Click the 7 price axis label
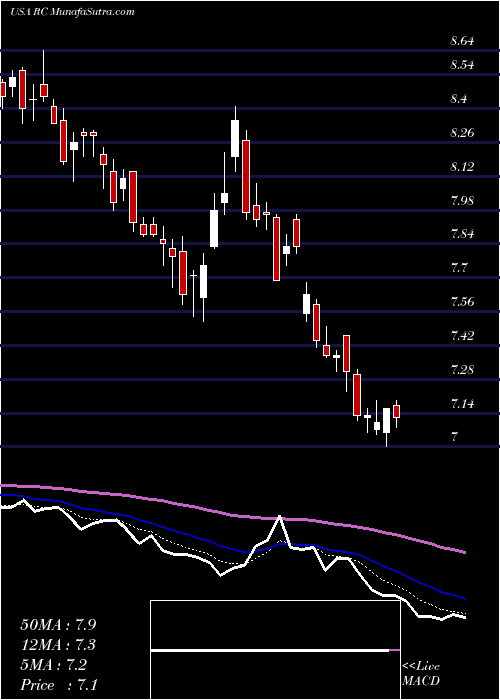This screenshot has height=700, width=500. (x=454, y=437)
